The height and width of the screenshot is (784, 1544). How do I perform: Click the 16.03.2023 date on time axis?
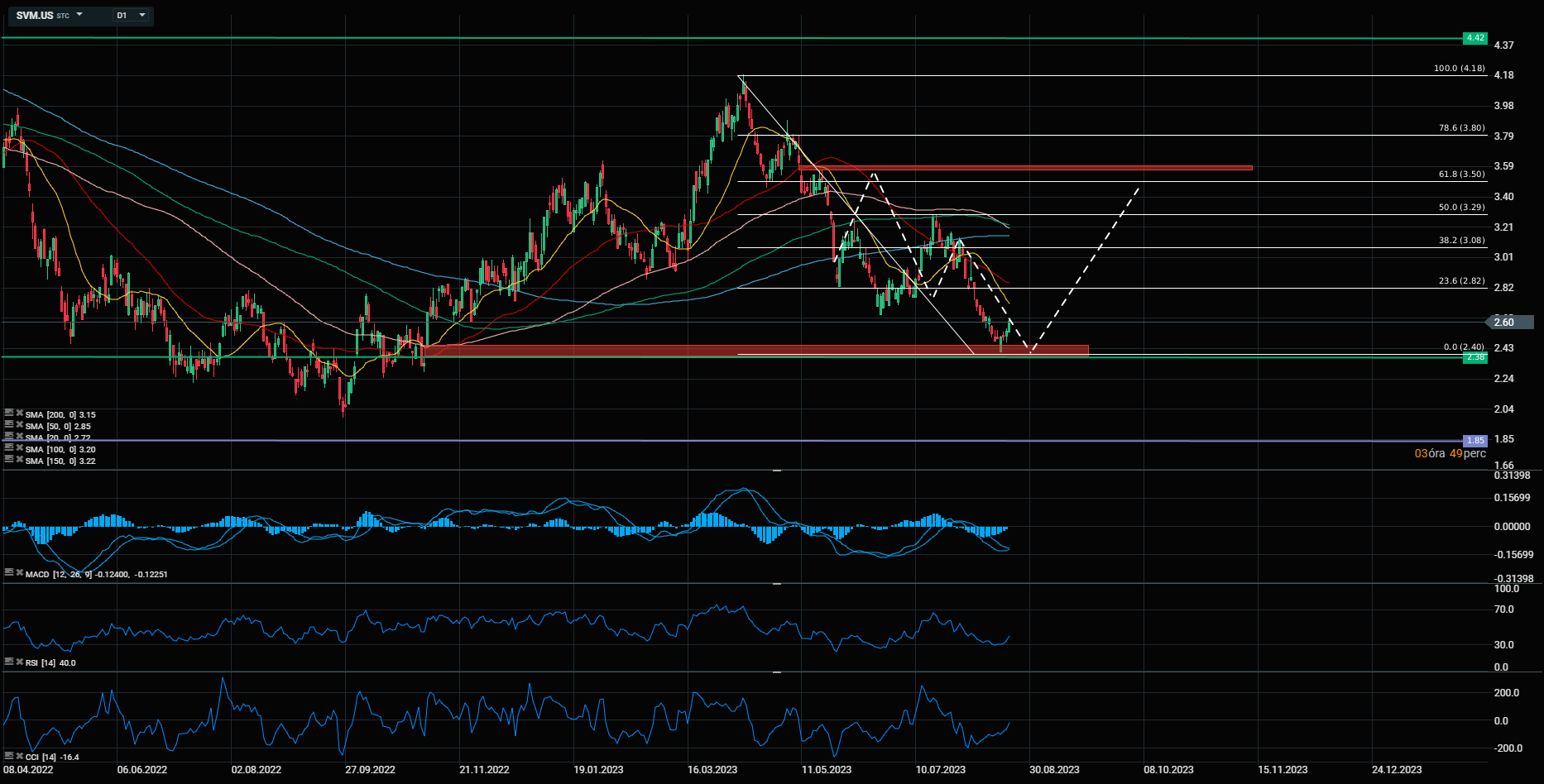click(712, 770)
